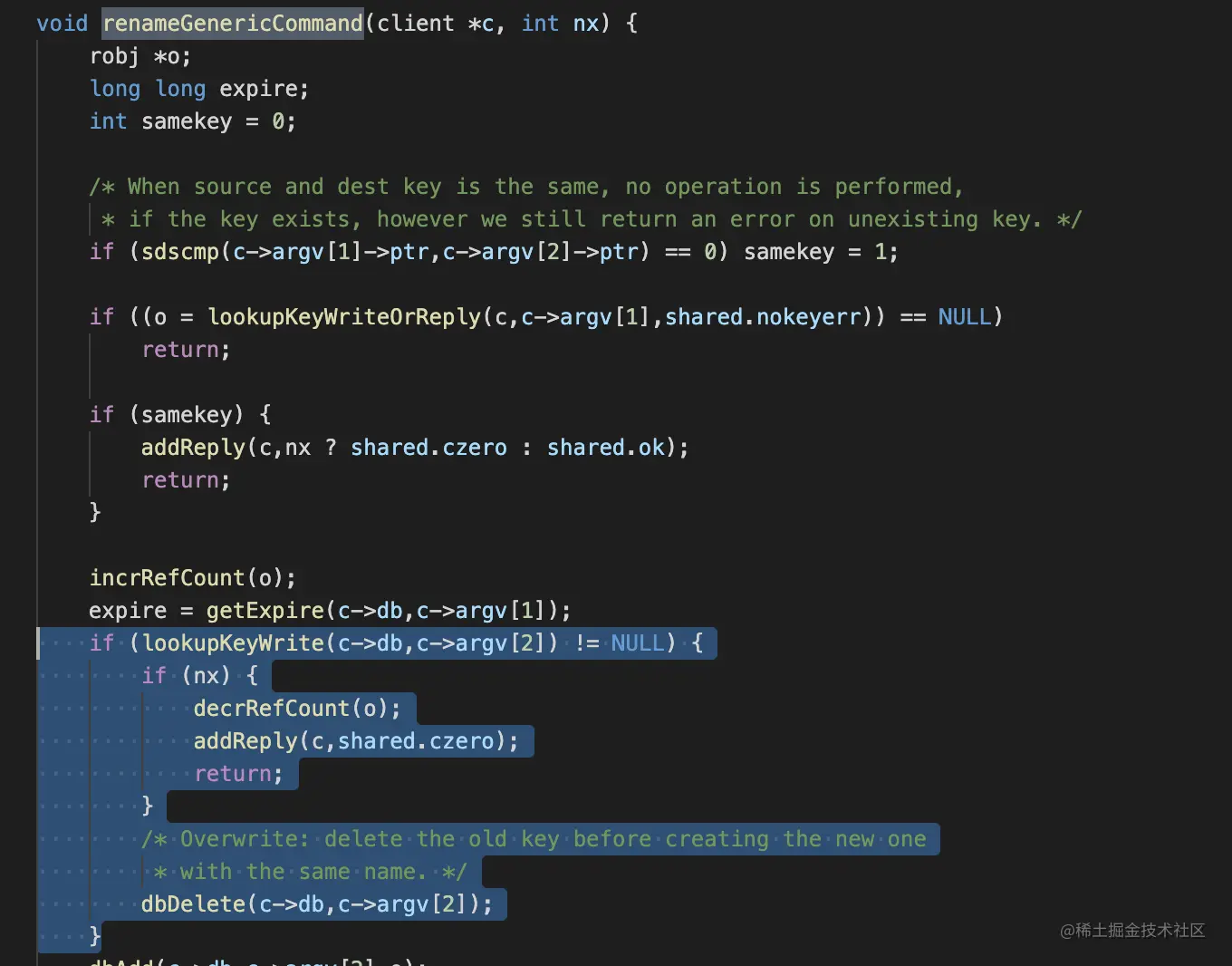The width and height of the screenshot is (1232, 966).
Task: Click the sdscmp call in the if statement
Action: [180, 252]
